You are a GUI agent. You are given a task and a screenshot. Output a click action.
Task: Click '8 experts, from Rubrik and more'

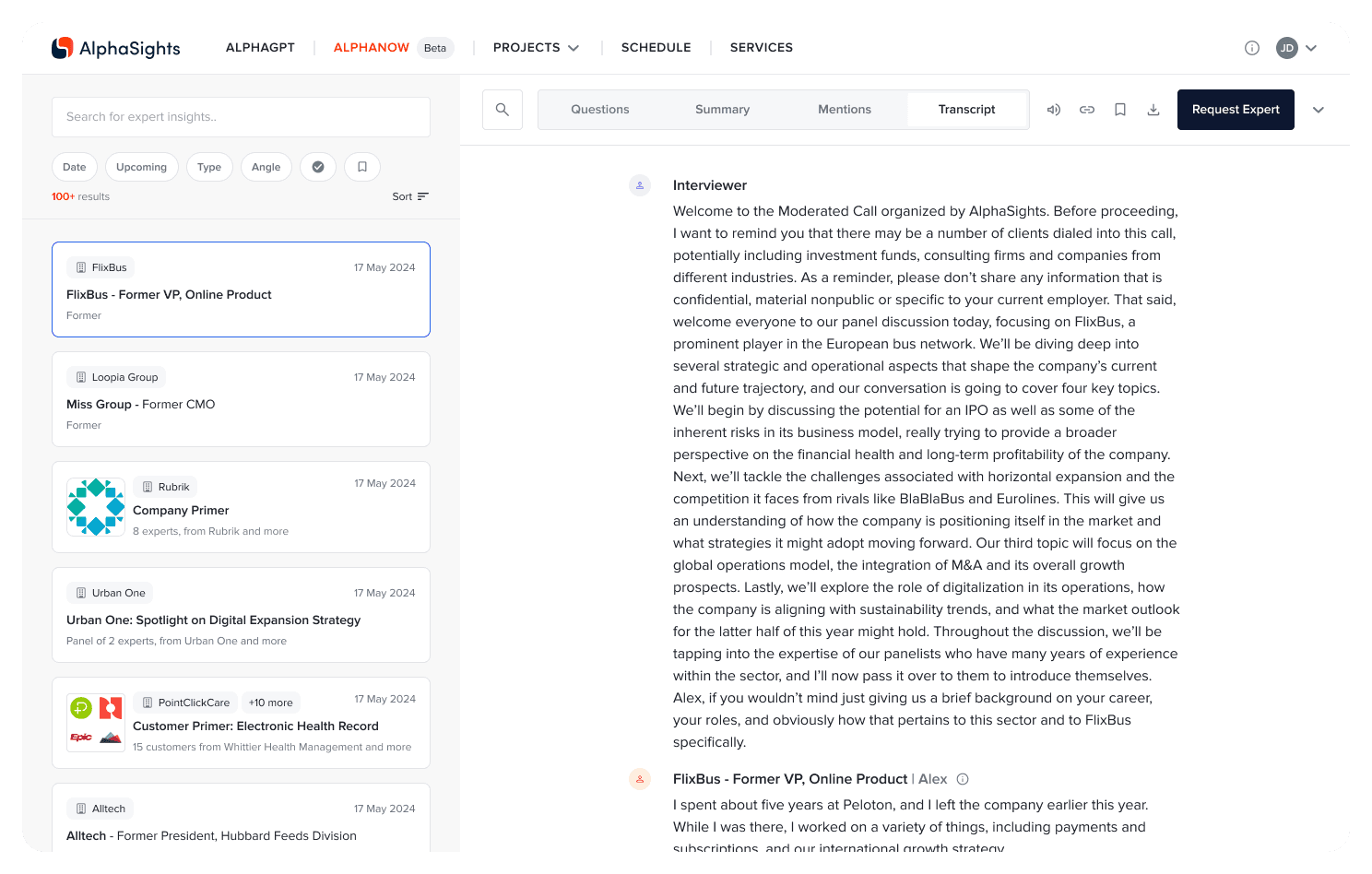click(x=210, y=531)
